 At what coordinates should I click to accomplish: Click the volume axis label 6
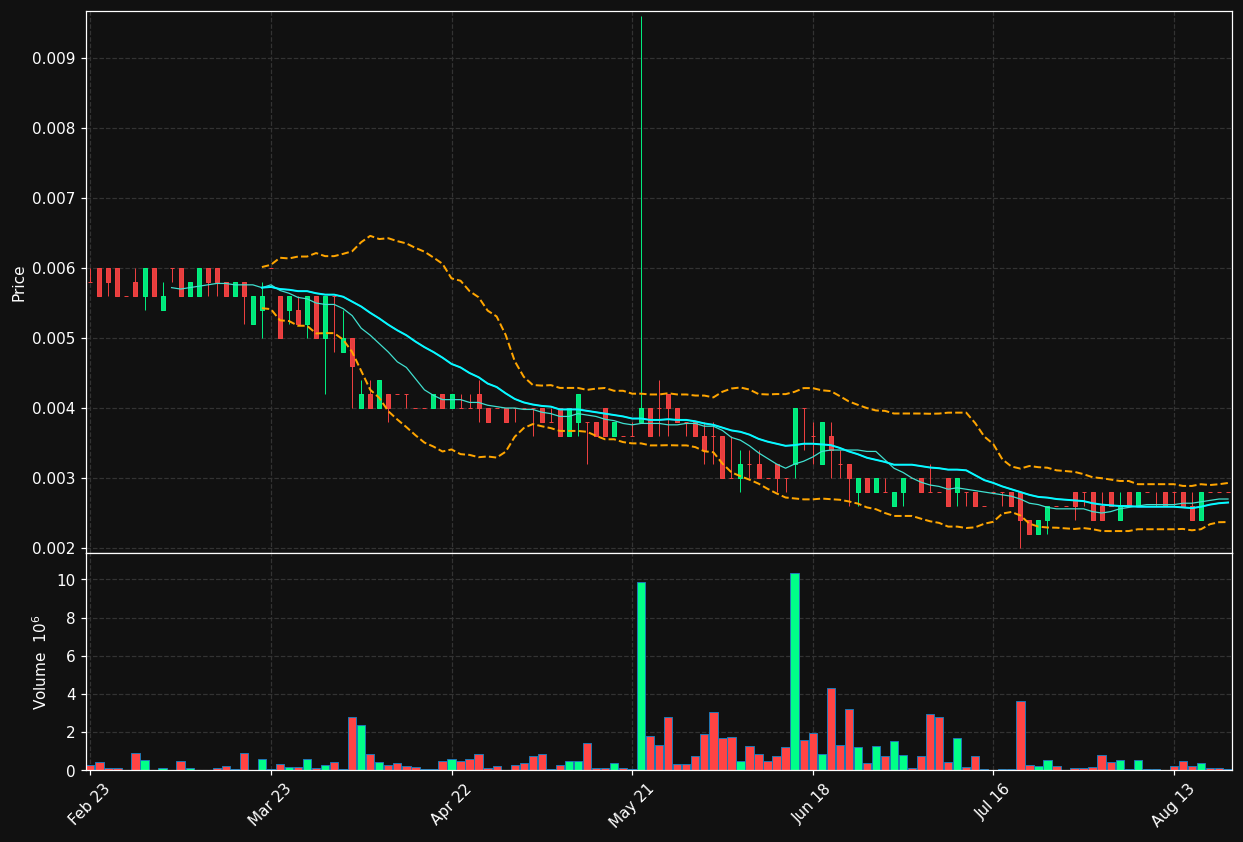70,657
